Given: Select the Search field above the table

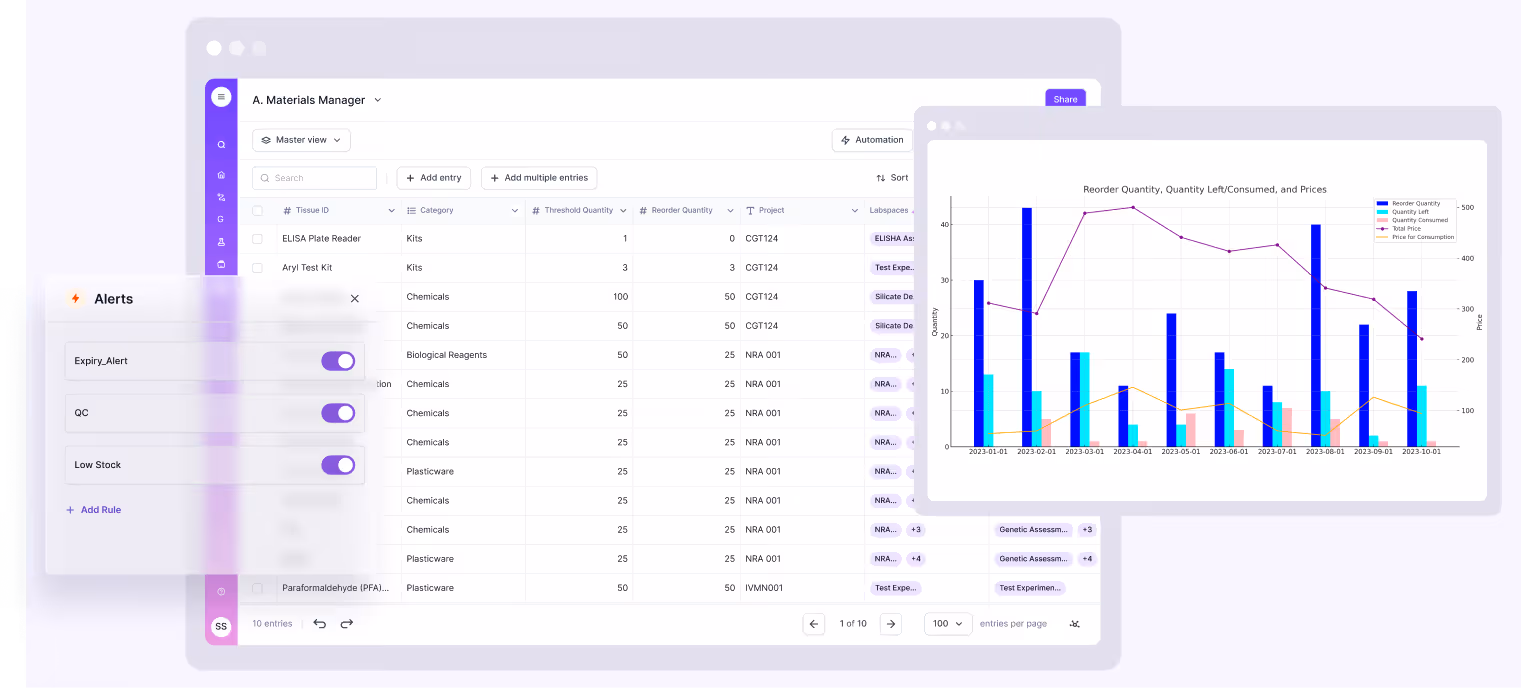Looking at the screenshot, I should pos(314,177).
